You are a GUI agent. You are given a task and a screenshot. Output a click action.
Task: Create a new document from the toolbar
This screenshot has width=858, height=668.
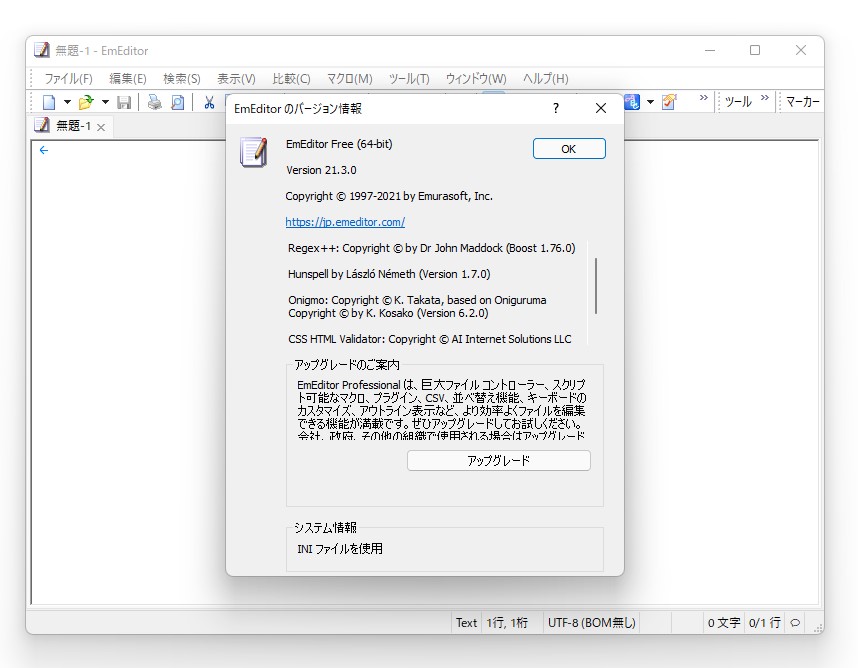coord(48,101)
